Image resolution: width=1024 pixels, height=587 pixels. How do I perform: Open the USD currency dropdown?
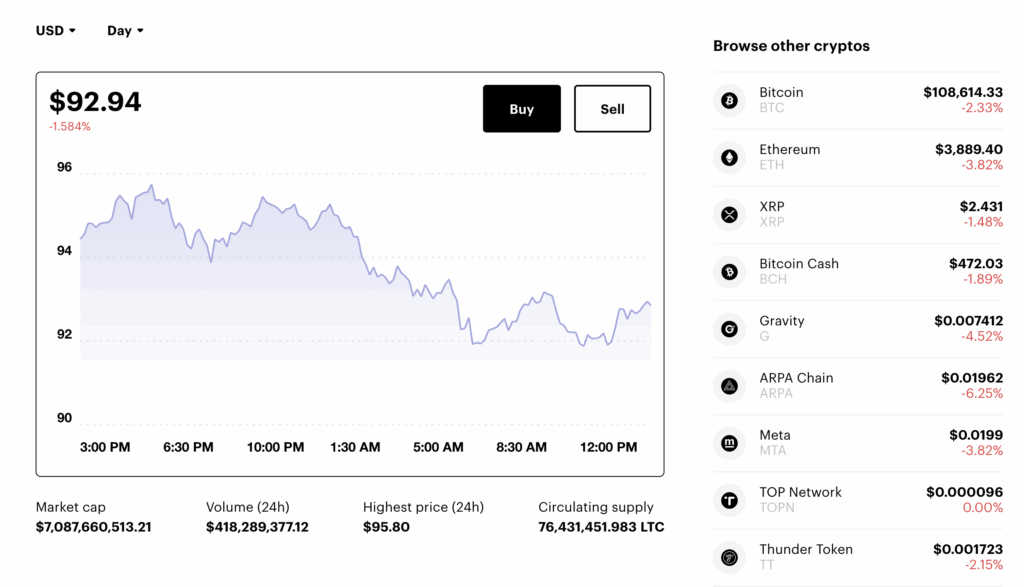(56, 30)
